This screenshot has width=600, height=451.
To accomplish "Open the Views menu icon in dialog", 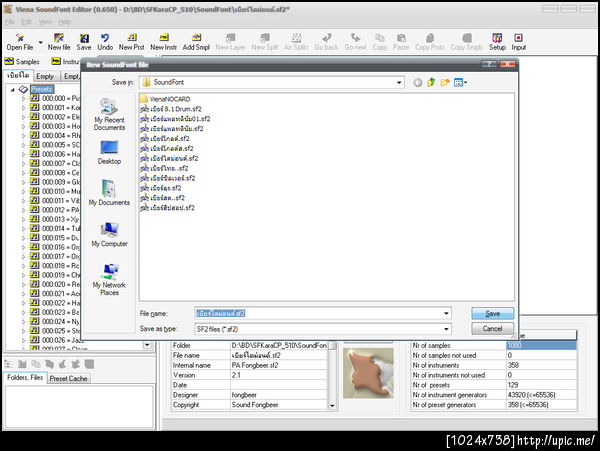I will click(x=460, y=82).
